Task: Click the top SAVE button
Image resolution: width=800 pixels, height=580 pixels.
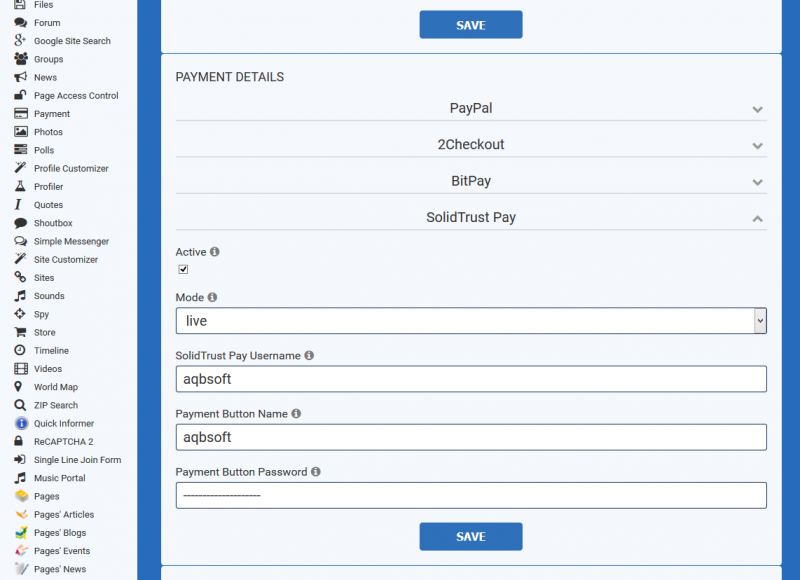Action: [471, 25]
